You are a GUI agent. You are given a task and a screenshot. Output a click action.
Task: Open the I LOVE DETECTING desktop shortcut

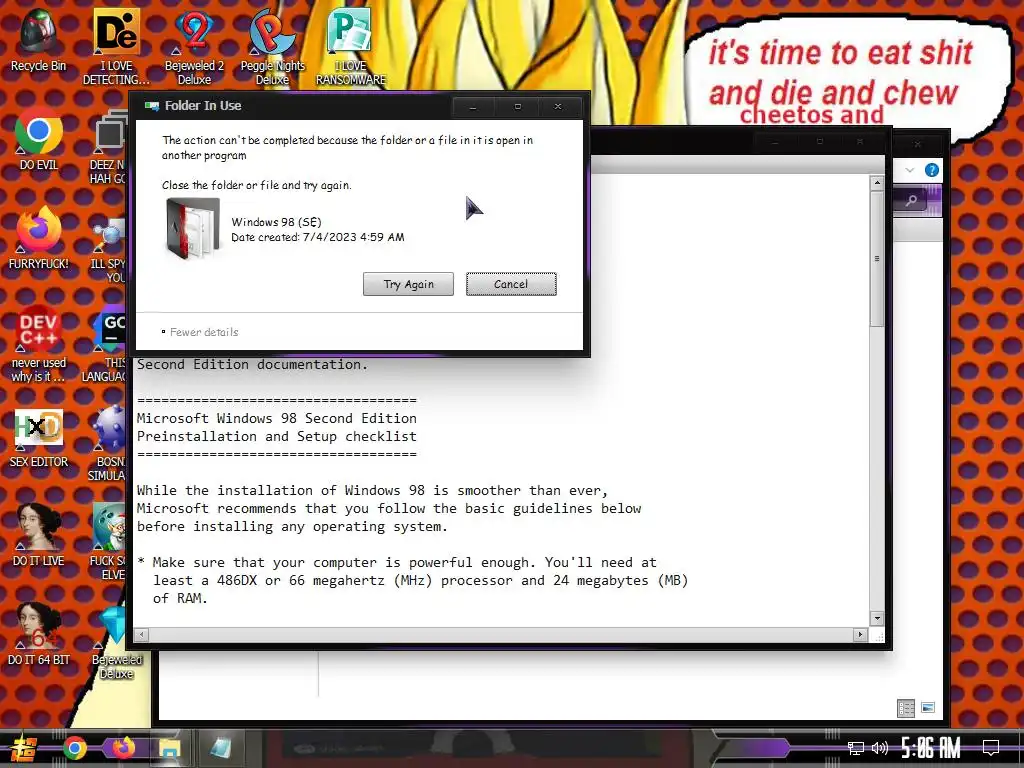tap(116, 46)
